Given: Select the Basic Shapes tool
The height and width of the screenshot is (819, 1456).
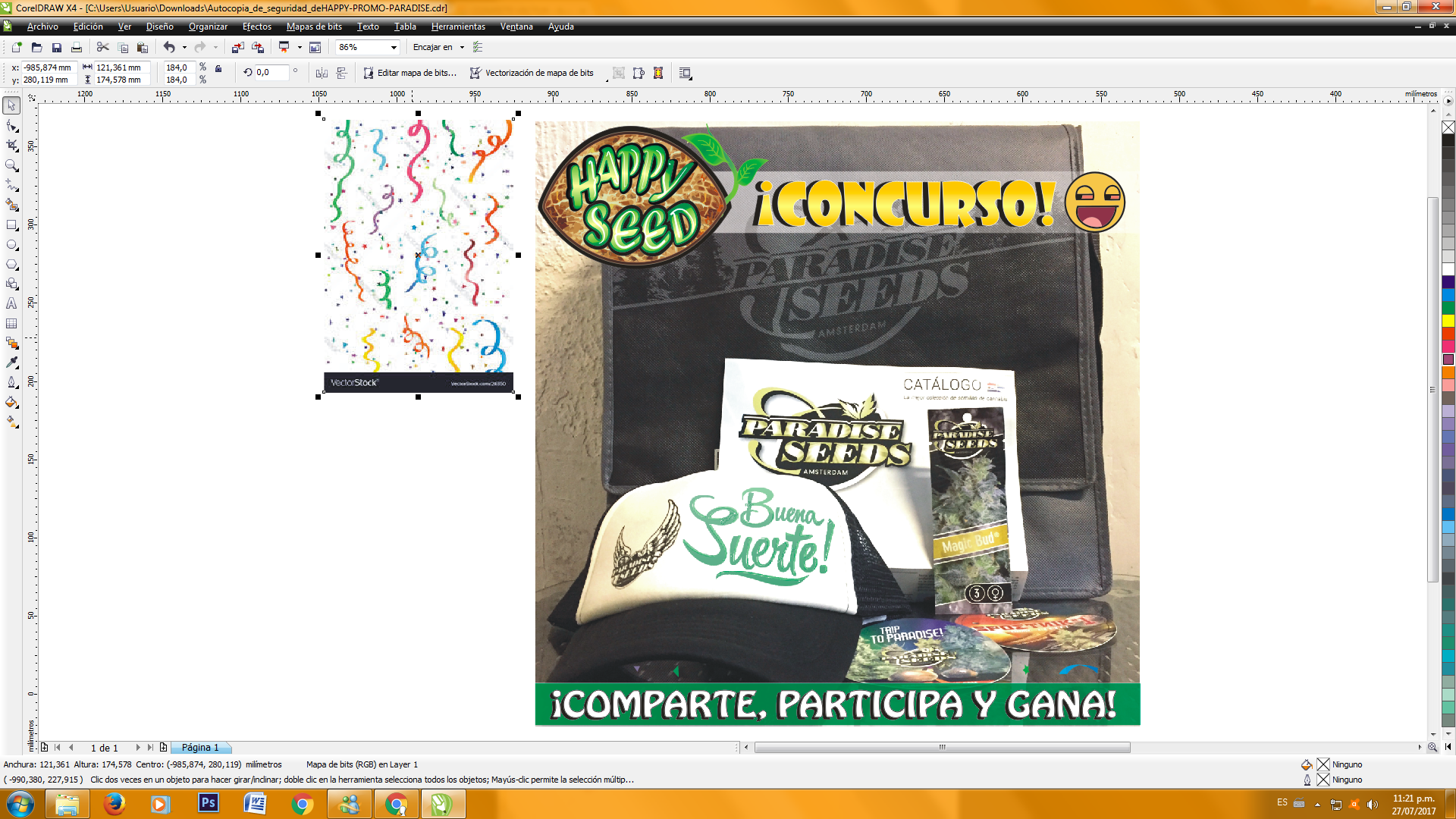Looking at the screenshot, I should [11, 284].
